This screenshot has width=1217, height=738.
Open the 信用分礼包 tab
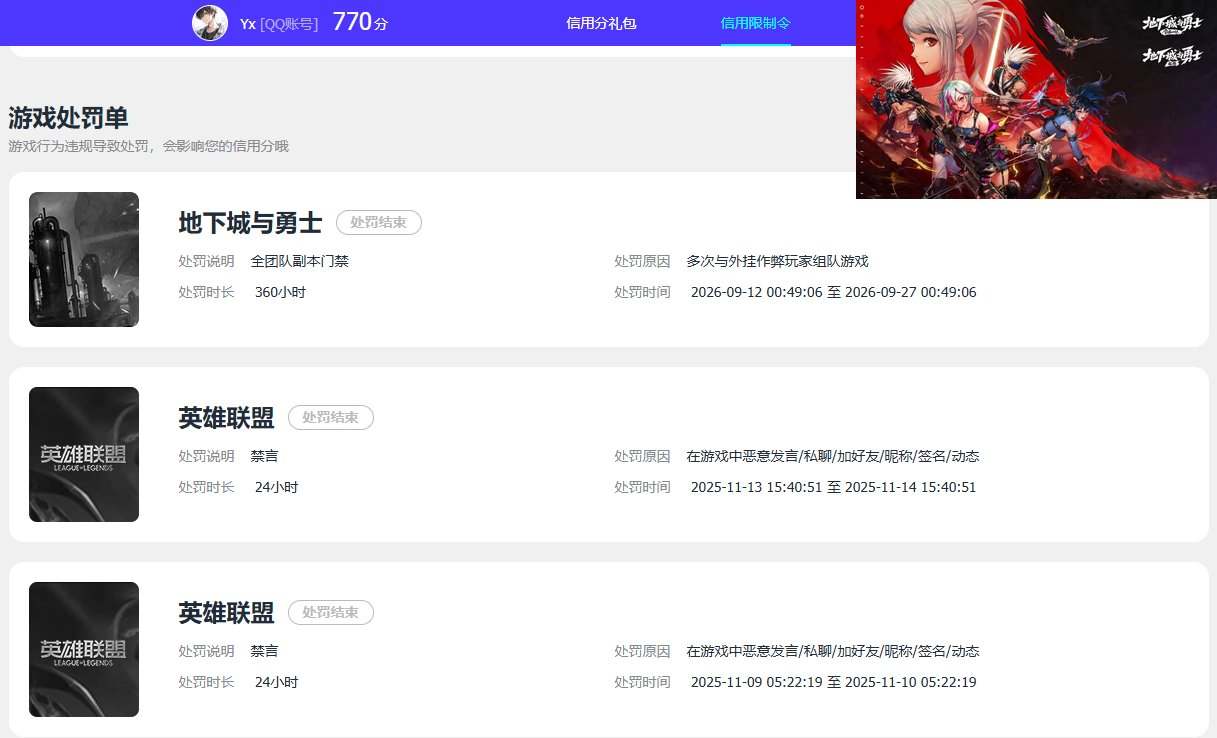click(x=601, y=23)
